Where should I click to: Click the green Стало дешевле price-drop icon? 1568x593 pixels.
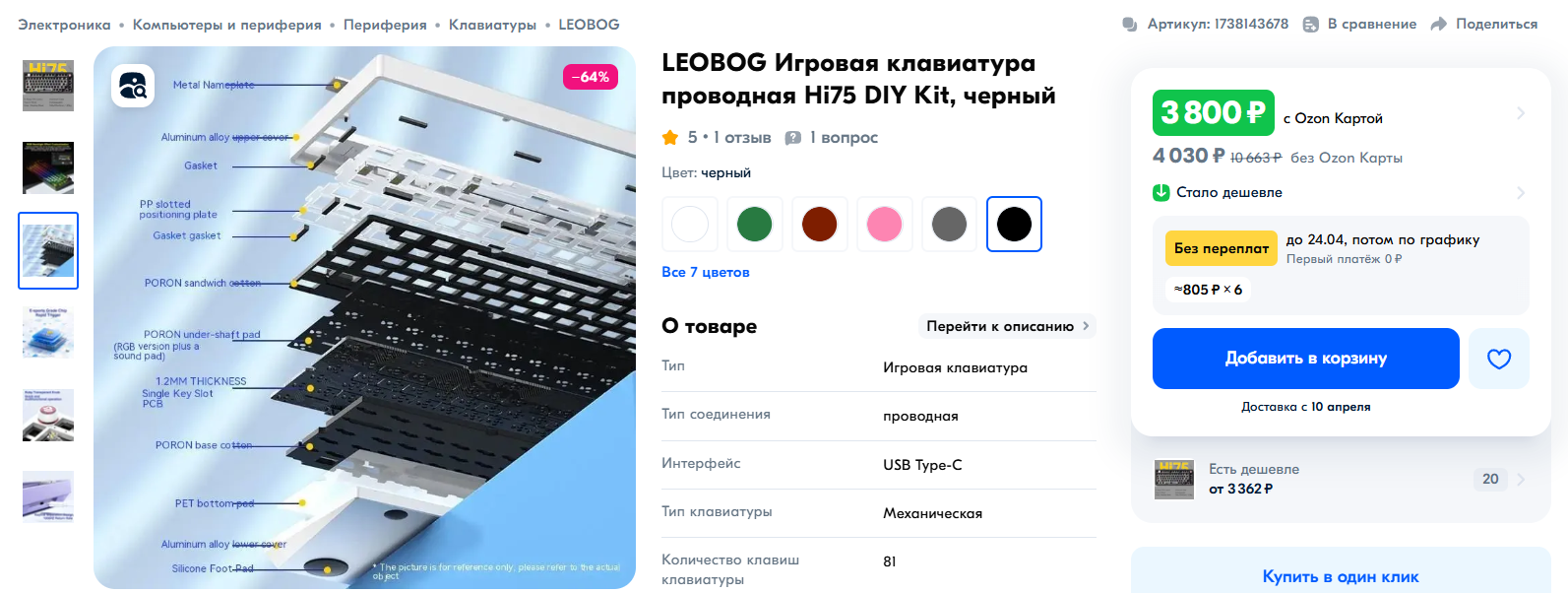1161,192
